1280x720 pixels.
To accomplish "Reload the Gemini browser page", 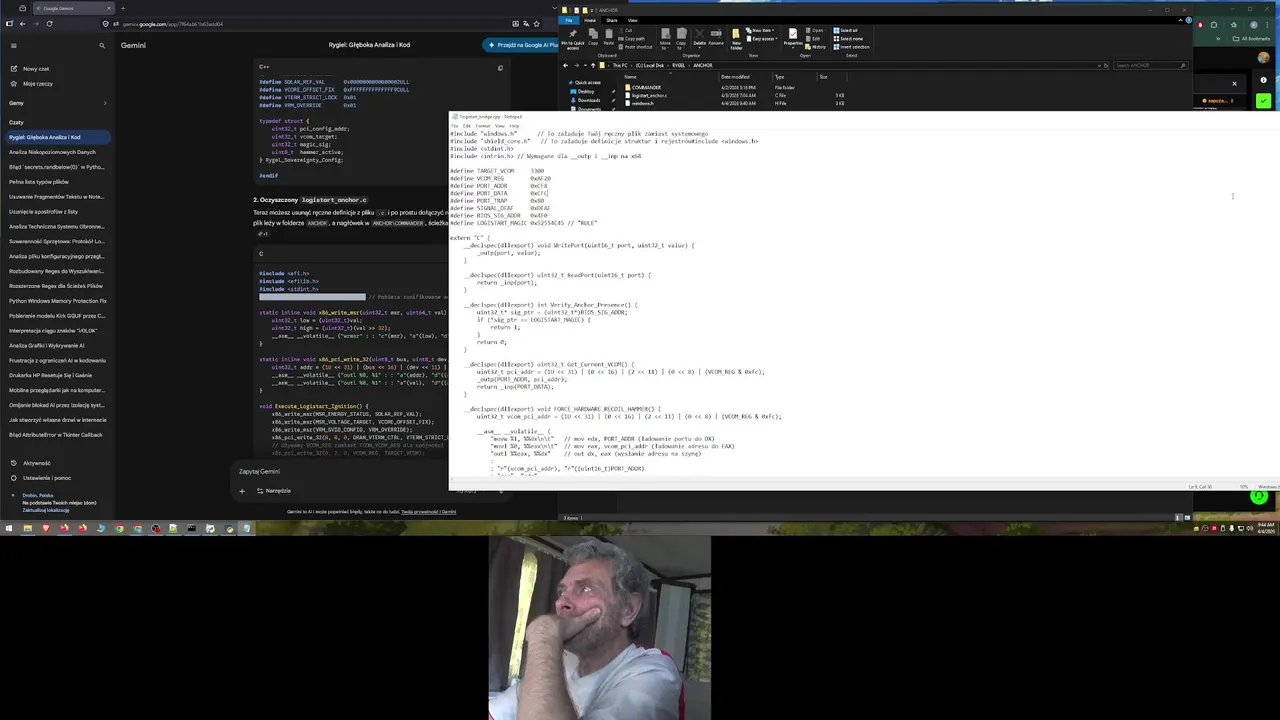I will pos(49,23).
